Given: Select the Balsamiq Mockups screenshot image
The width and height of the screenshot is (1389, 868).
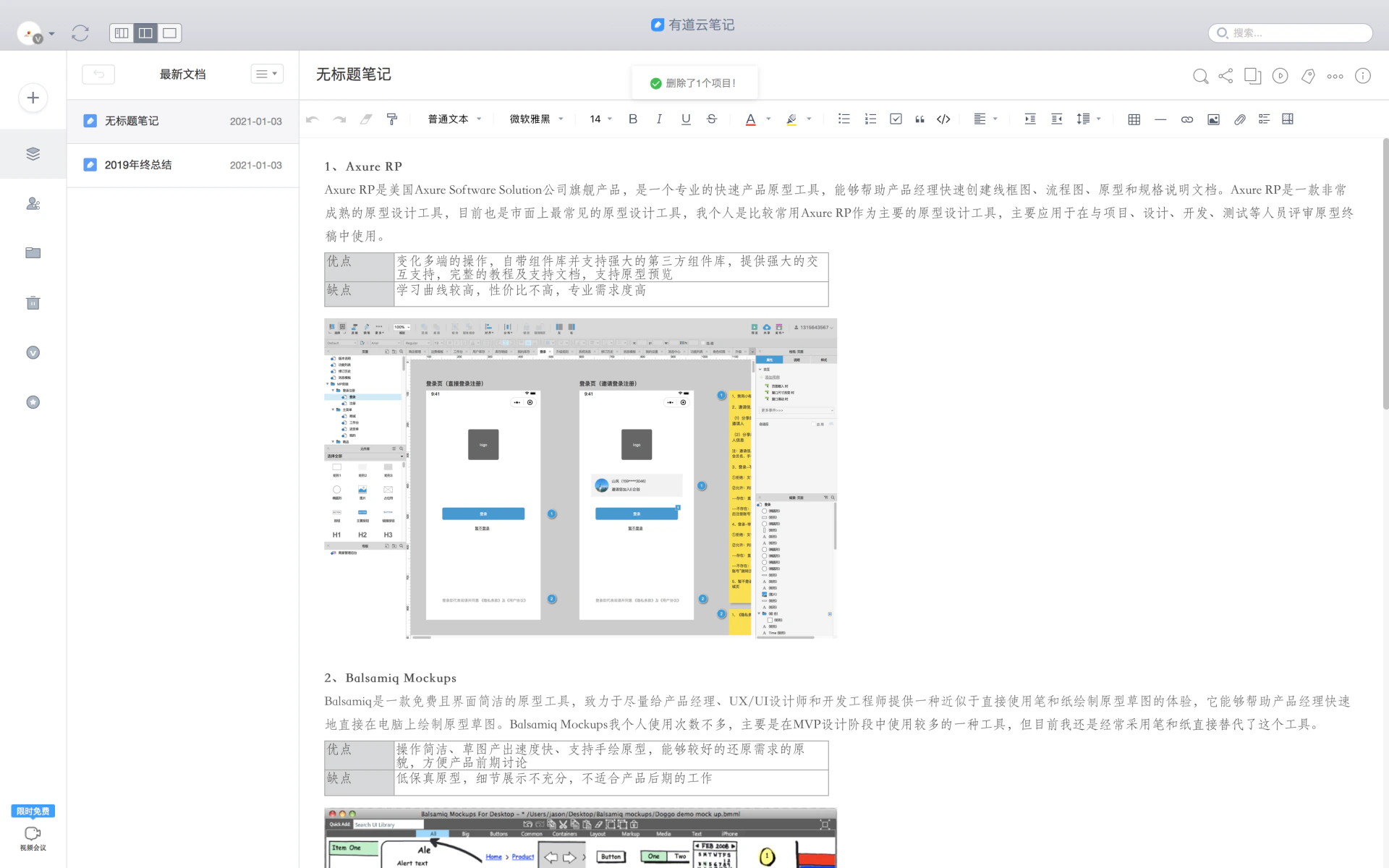Looking at the screenshot, I should (x=580, y=838).
